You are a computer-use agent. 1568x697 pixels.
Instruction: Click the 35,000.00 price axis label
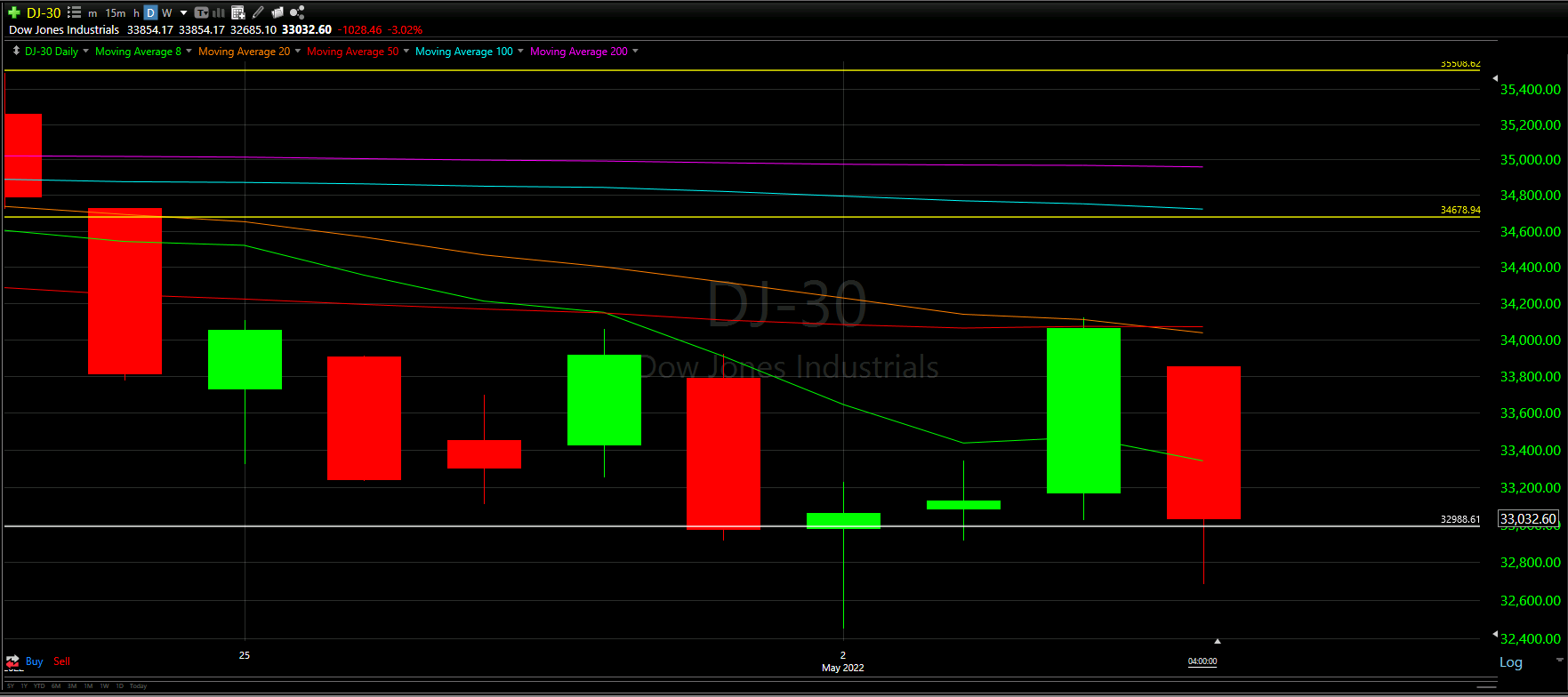click(1530, 160)
